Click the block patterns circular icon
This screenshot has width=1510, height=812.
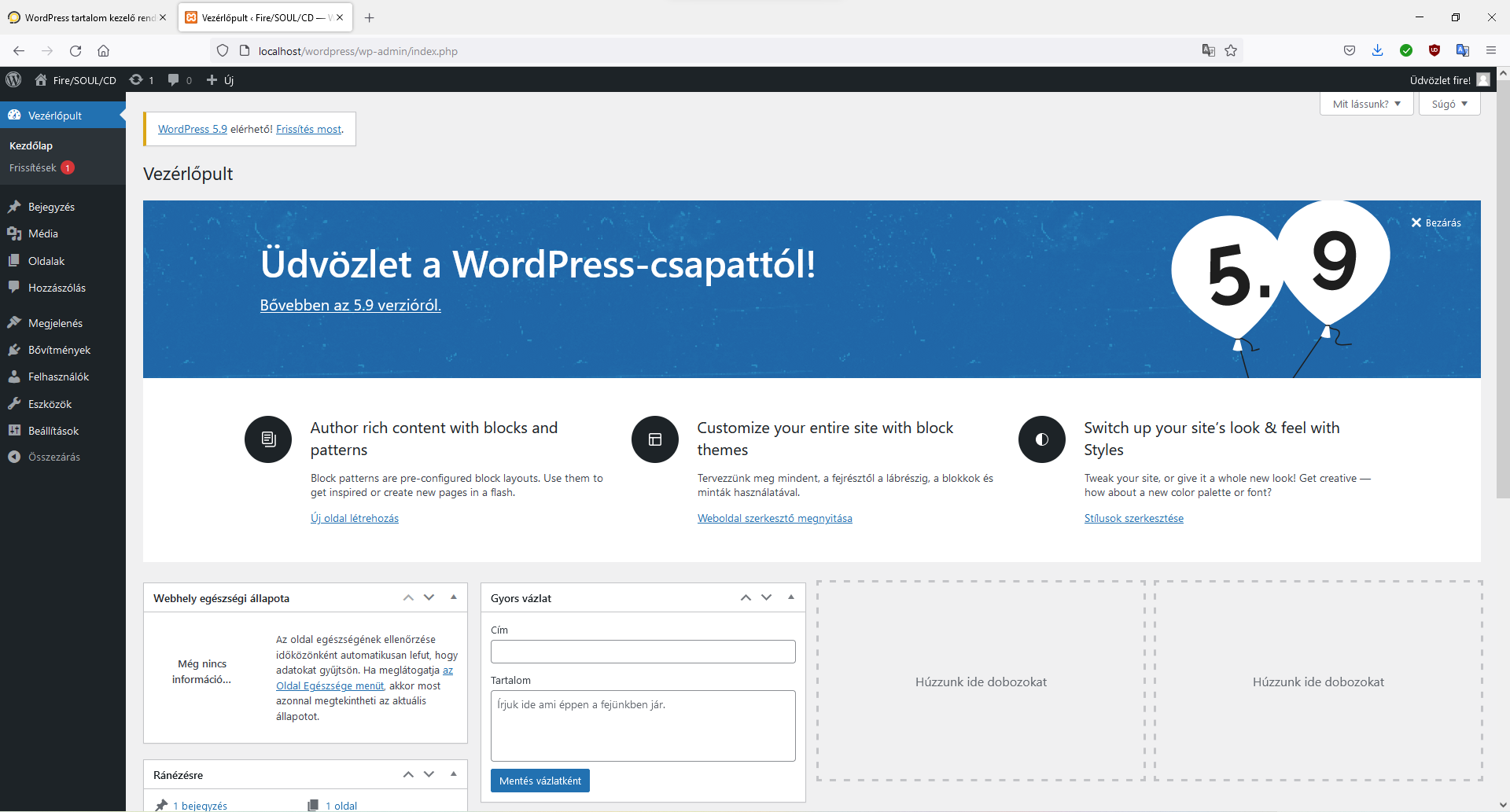268,439
